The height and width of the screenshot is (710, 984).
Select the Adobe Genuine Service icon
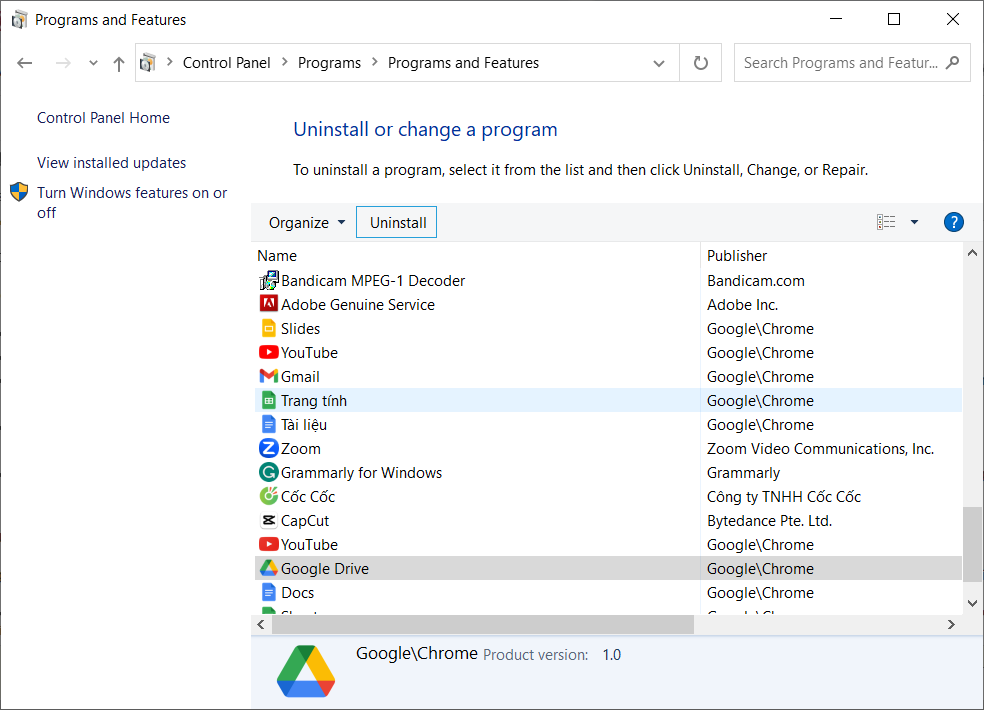pos(269,304)
